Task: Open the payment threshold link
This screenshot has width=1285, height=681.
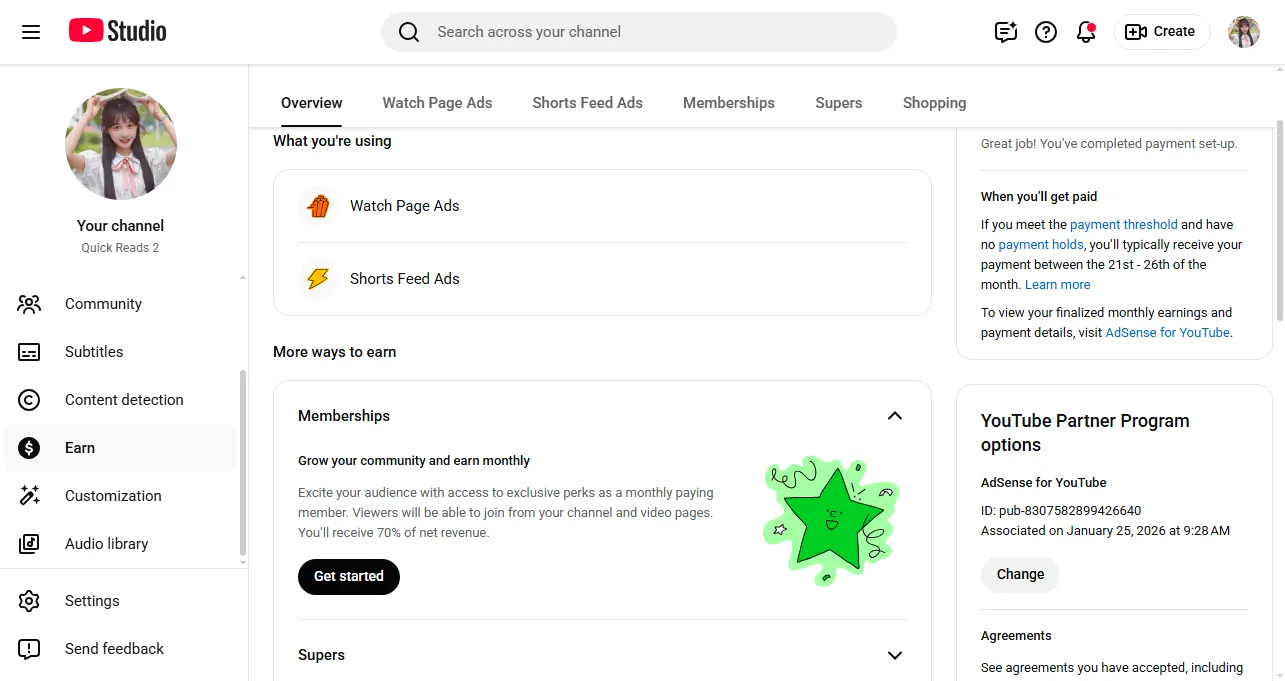Action: point(1123,225)
